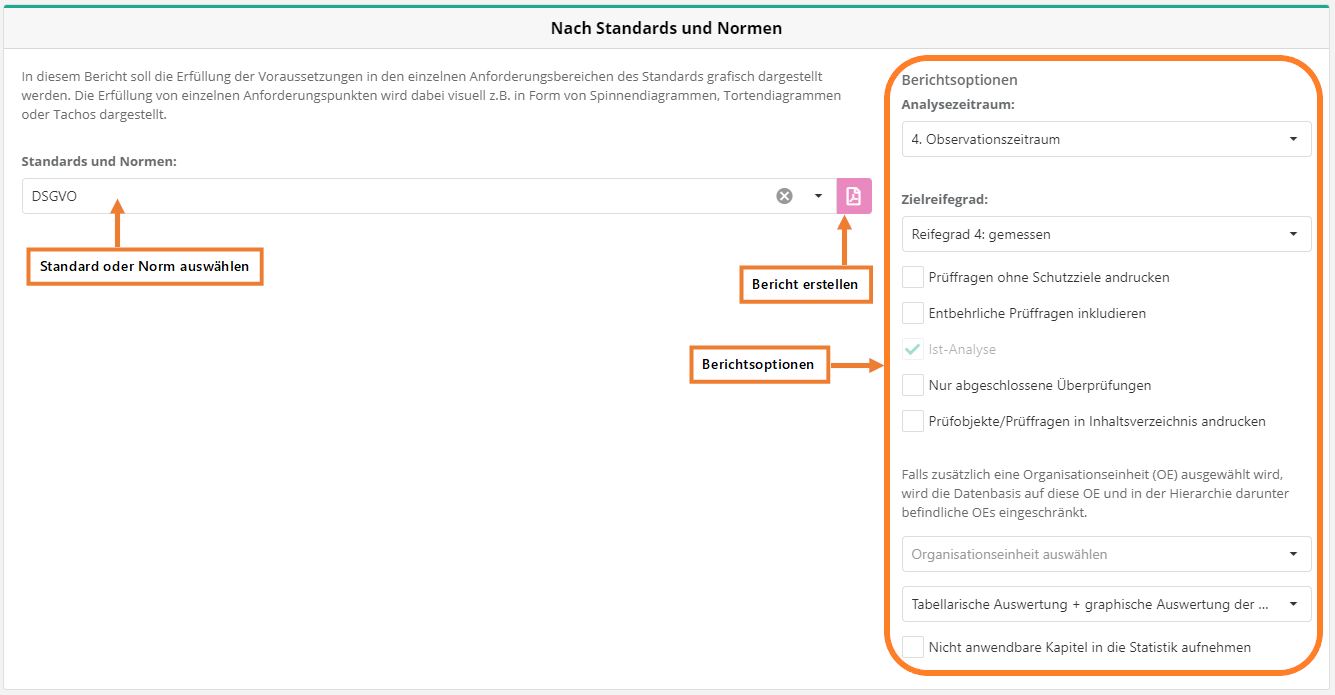This screenshot has width=1335, height=695.
Task: Open the Zielreifegrad dropdown
Action: point(1106,234)
